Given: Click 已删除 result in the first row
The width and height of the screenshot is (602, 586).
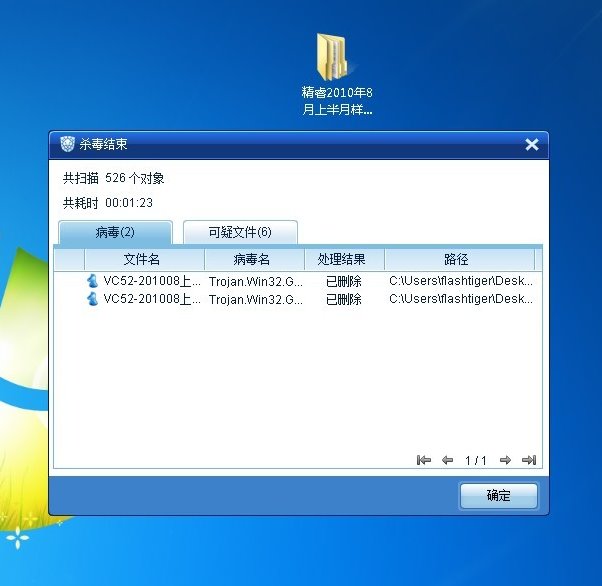Looking at the screenshot, I should tap(344, 281).
